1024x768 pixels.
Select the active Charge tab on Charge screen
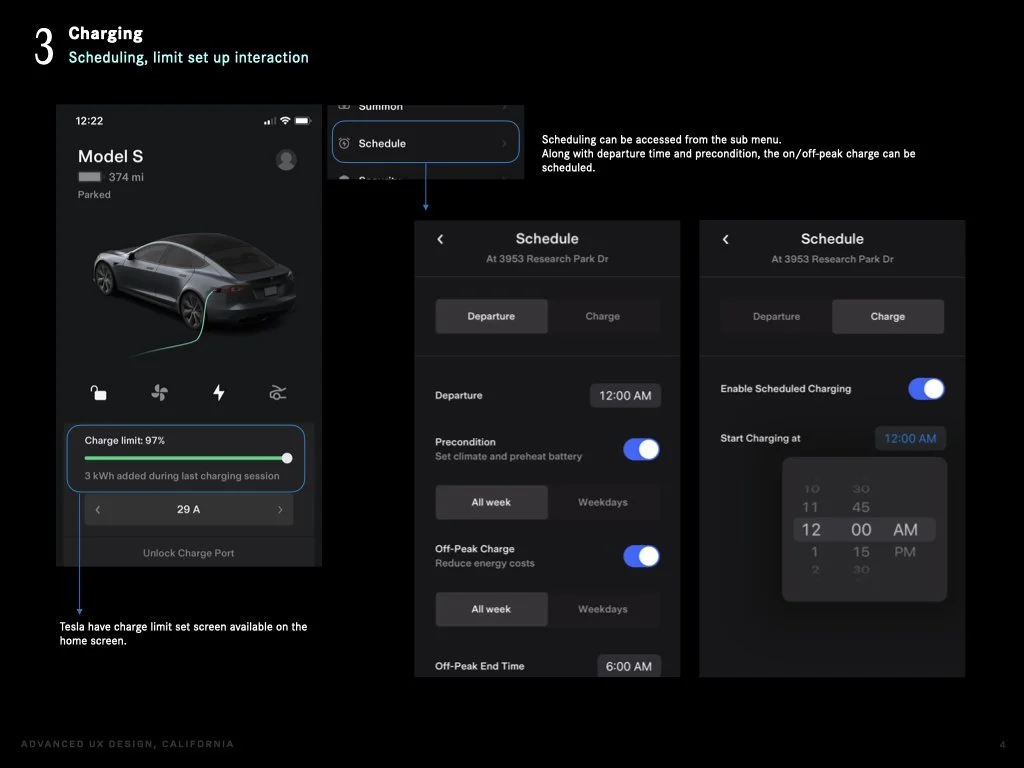(888, 317)
